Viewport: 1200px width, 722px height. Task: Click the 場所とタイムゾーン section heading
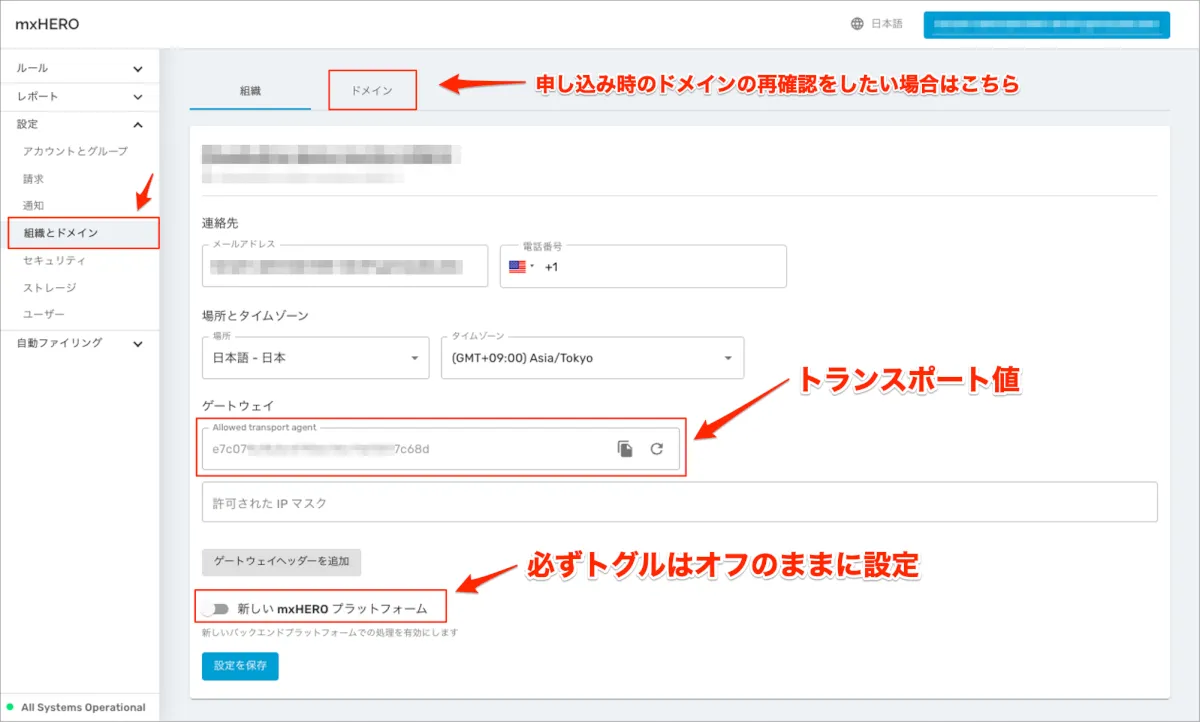click(x=255, y=315)
